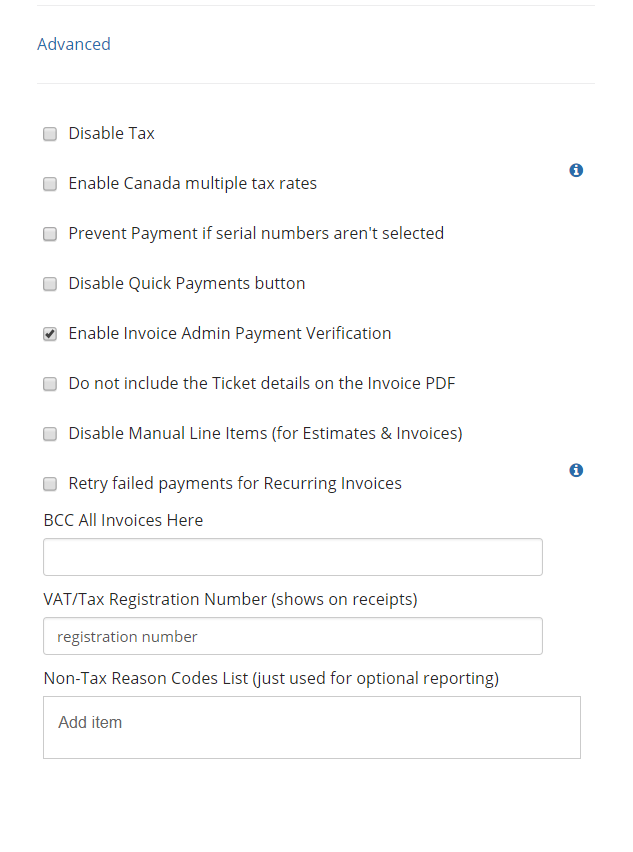The height and width of the screenshot is (852, 633).
Task: Click info icon beside Retry failed payments
Action: (x=576, y=470)
